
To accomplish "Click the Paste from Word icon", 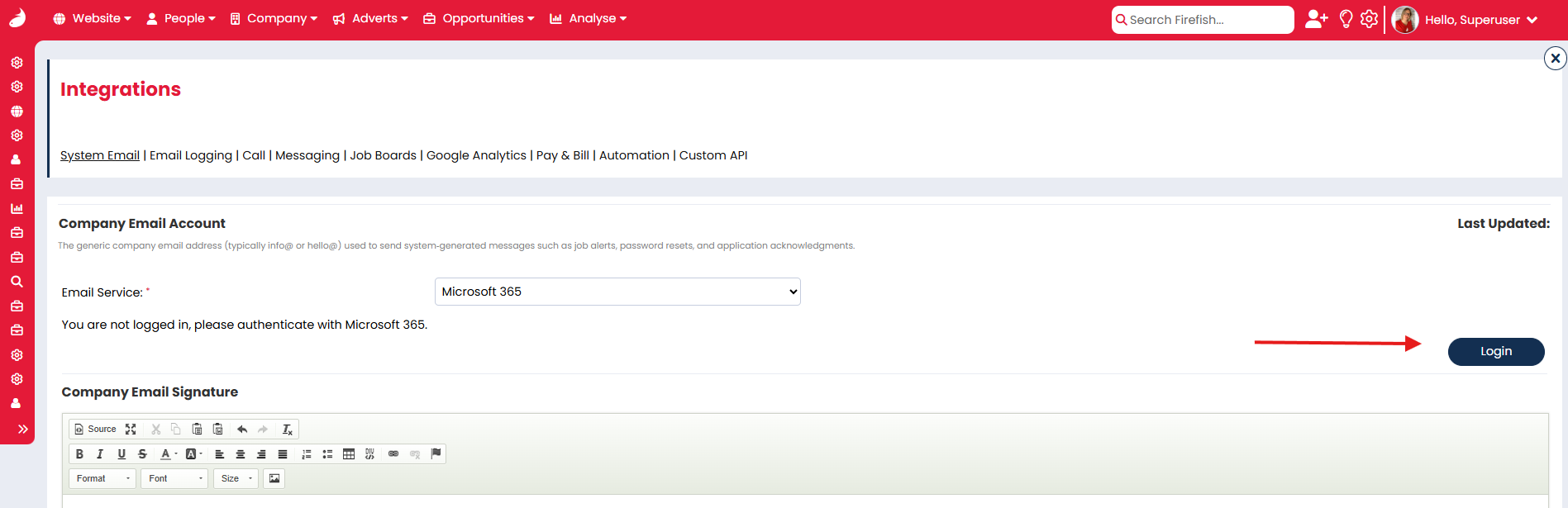I will (x=217, y=429).
